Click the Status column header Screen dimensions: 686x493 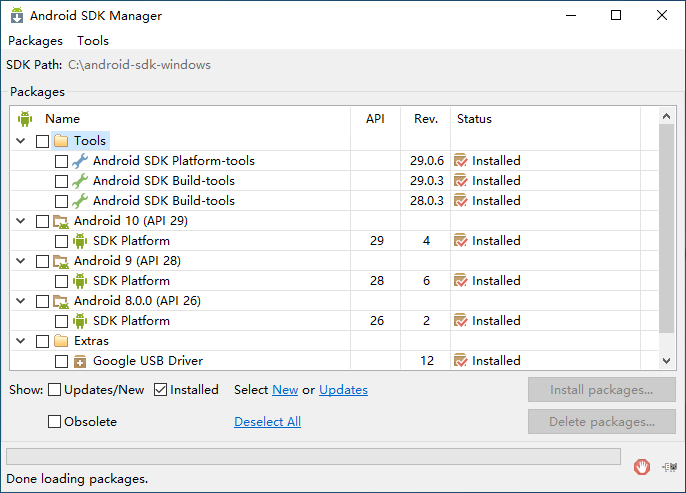(x=546, y=119)
